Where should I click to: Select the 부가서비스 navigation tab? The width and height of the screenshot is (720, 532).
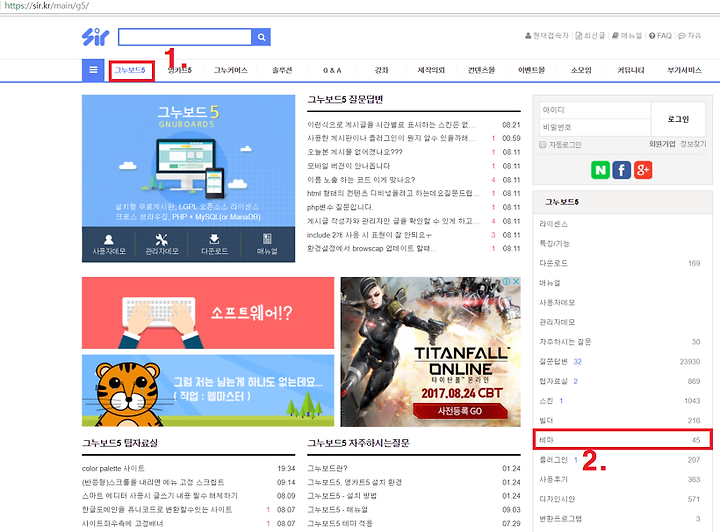[684, 70]
